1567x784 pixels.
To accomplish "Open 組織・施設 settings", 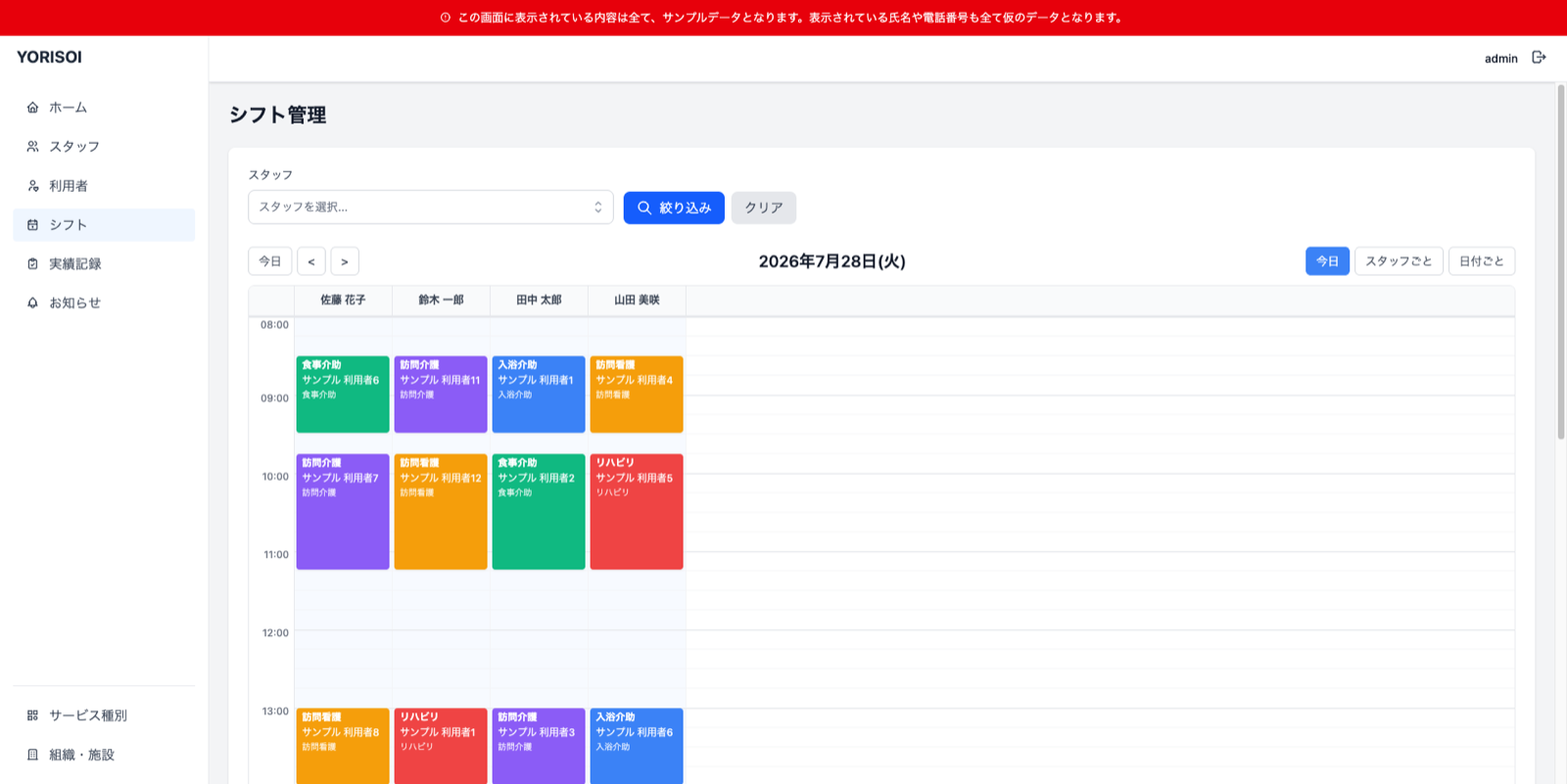I will coord(104,755).
